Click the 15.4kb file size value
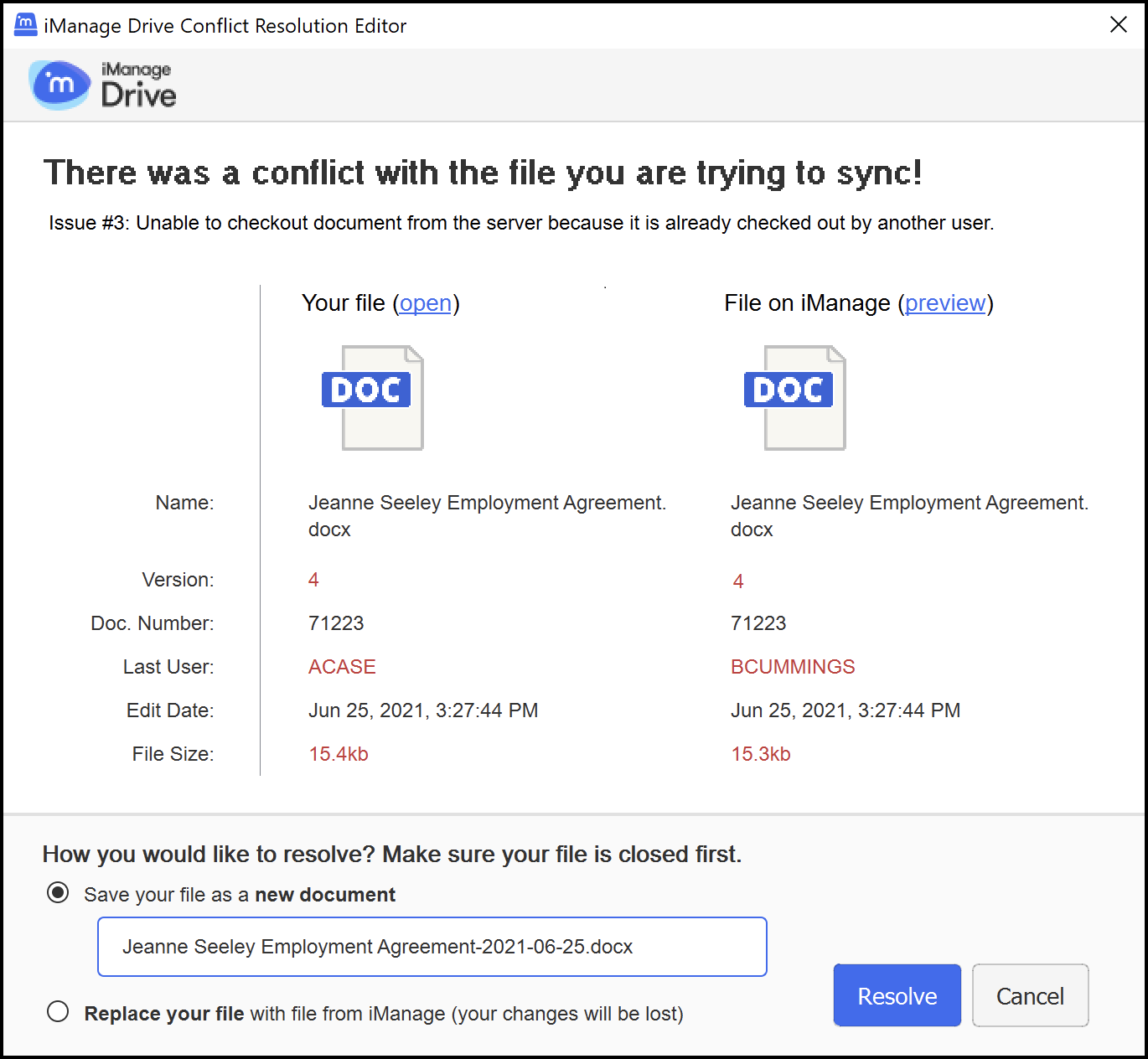Screen dimensions: 1148x1059 click(x=339, y=754)
